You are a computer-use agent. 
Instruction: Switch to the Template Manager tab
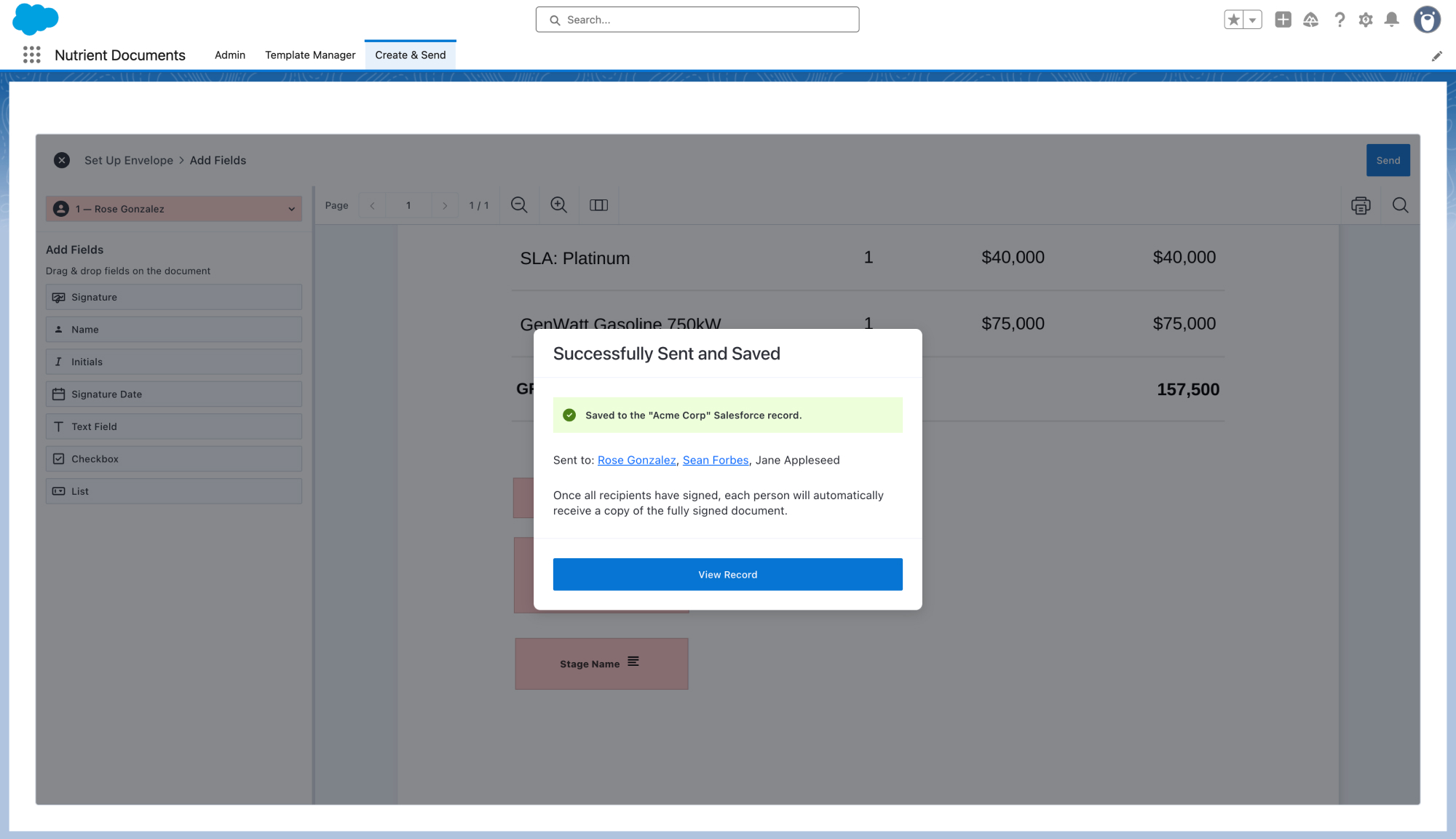pos(310,55)
